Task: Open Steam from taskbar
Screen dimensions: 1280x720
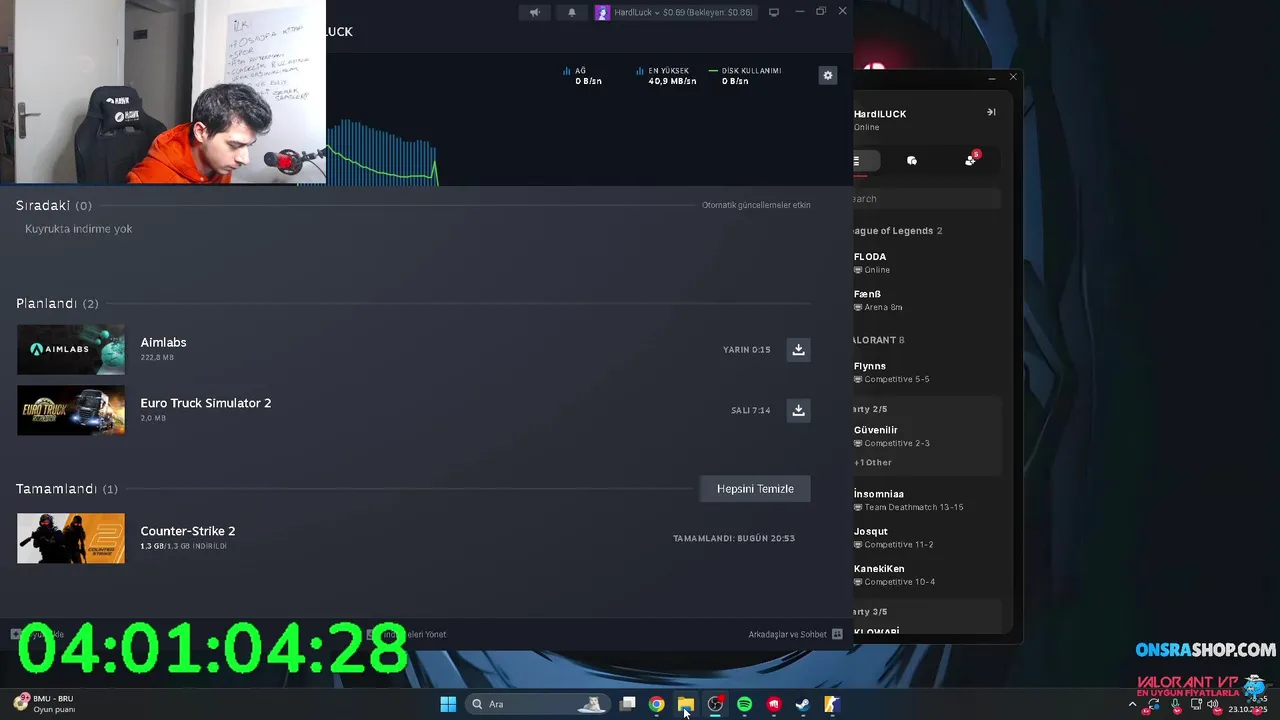Action: click(802, 704)
